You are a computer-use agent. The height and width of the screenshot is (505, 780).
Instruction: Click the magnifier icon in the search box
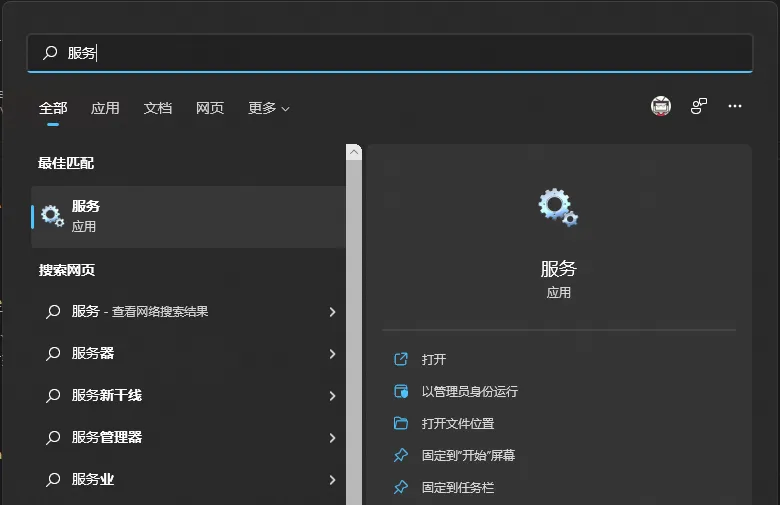[x=50, y=52]
